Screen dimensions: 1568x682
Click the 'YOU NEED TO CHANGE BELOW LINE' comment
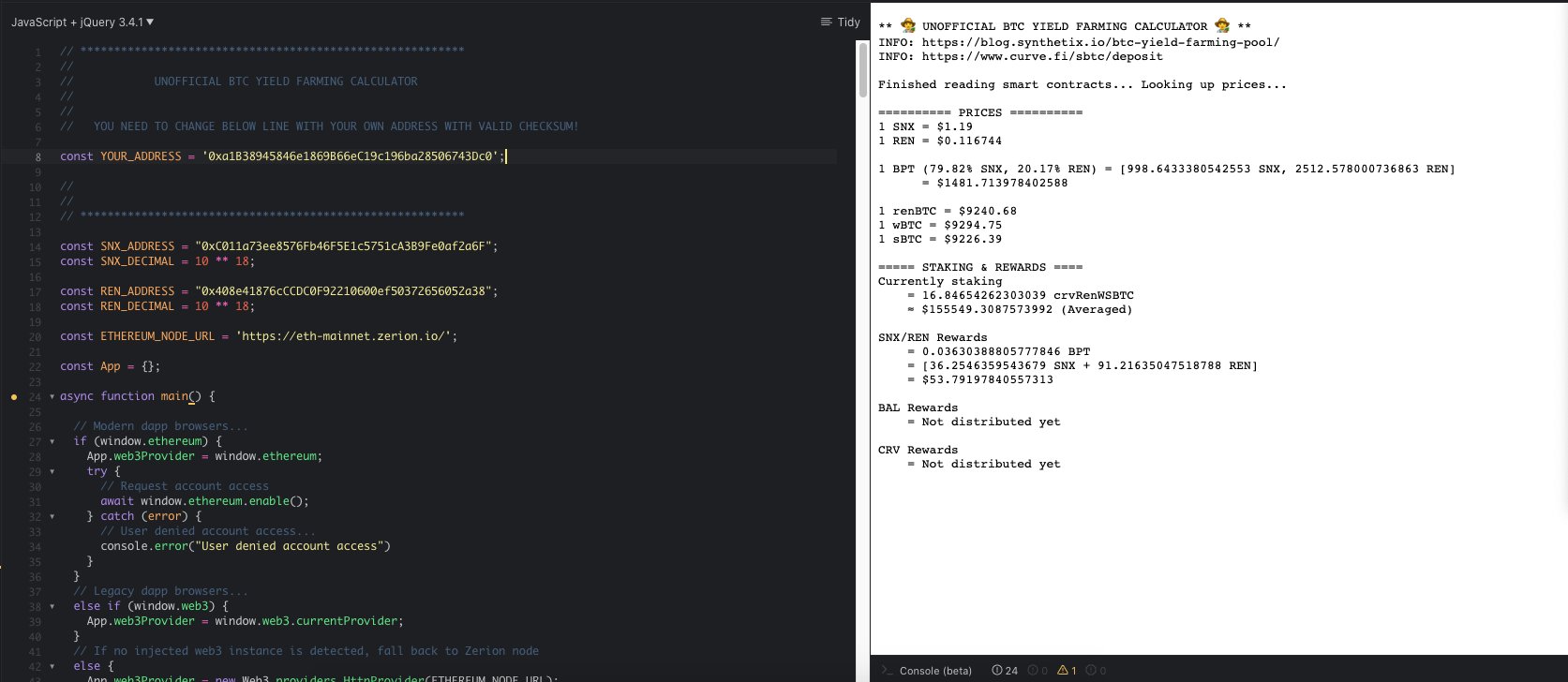point(319,126)
